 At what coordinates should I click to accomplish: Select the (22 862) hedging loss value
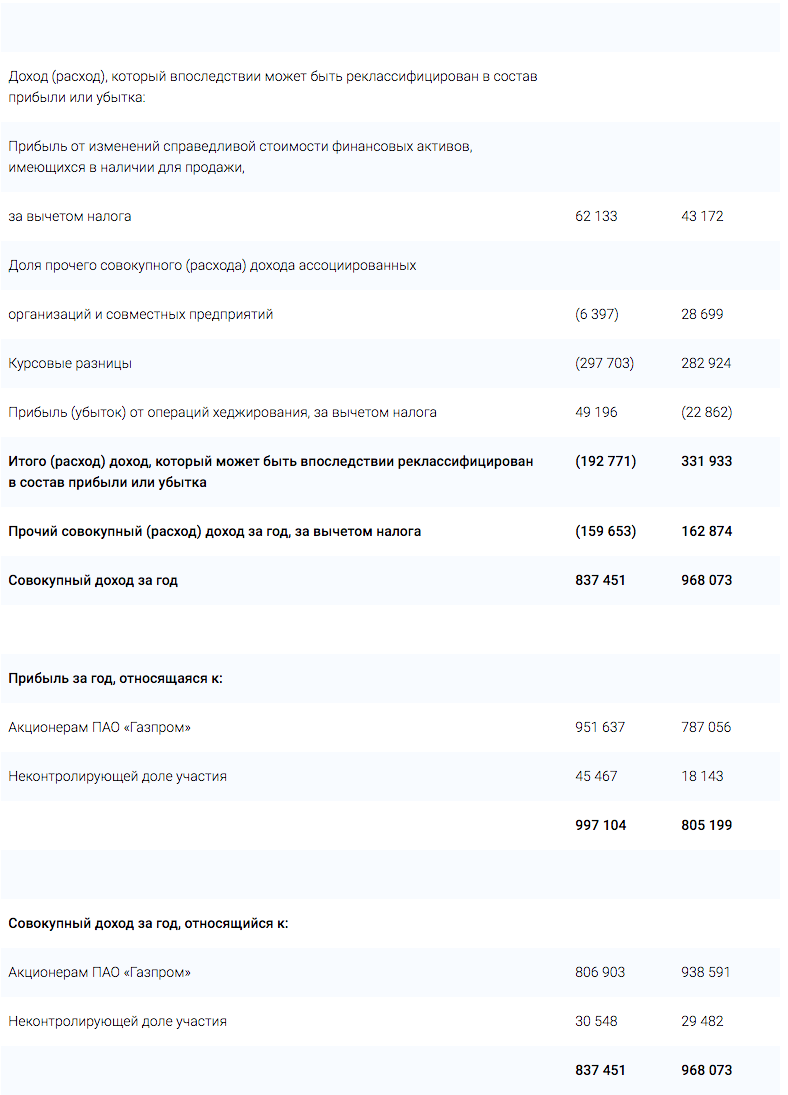pos(706,412)
